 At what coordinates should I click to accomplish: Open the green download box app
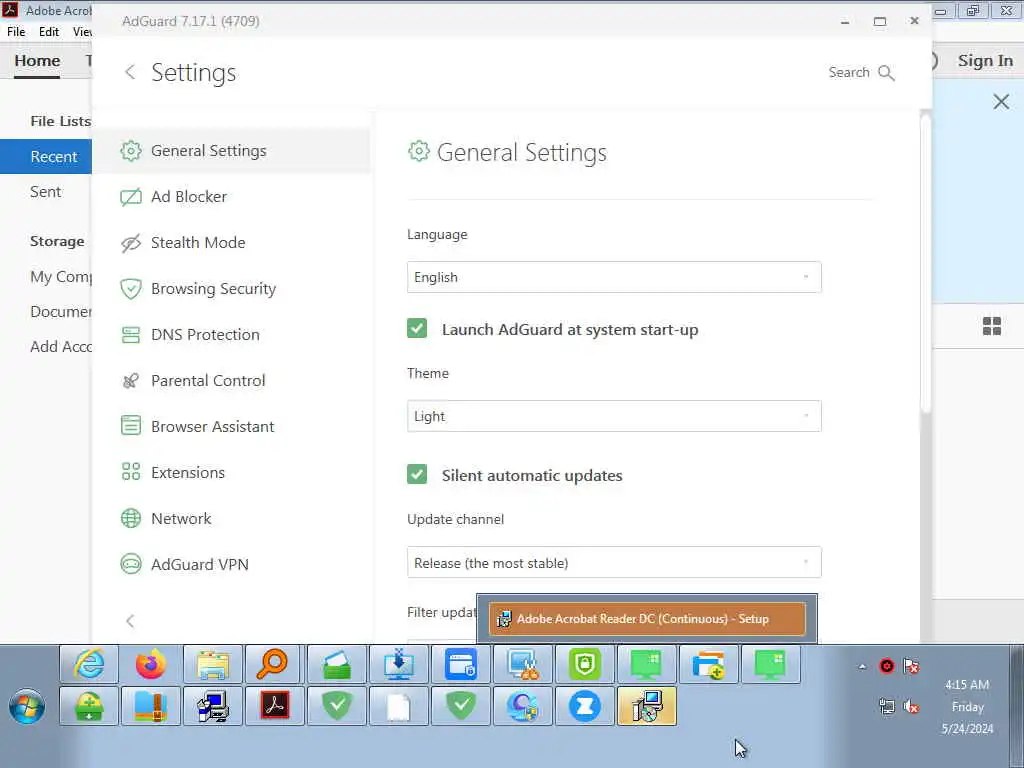(89, 706)
